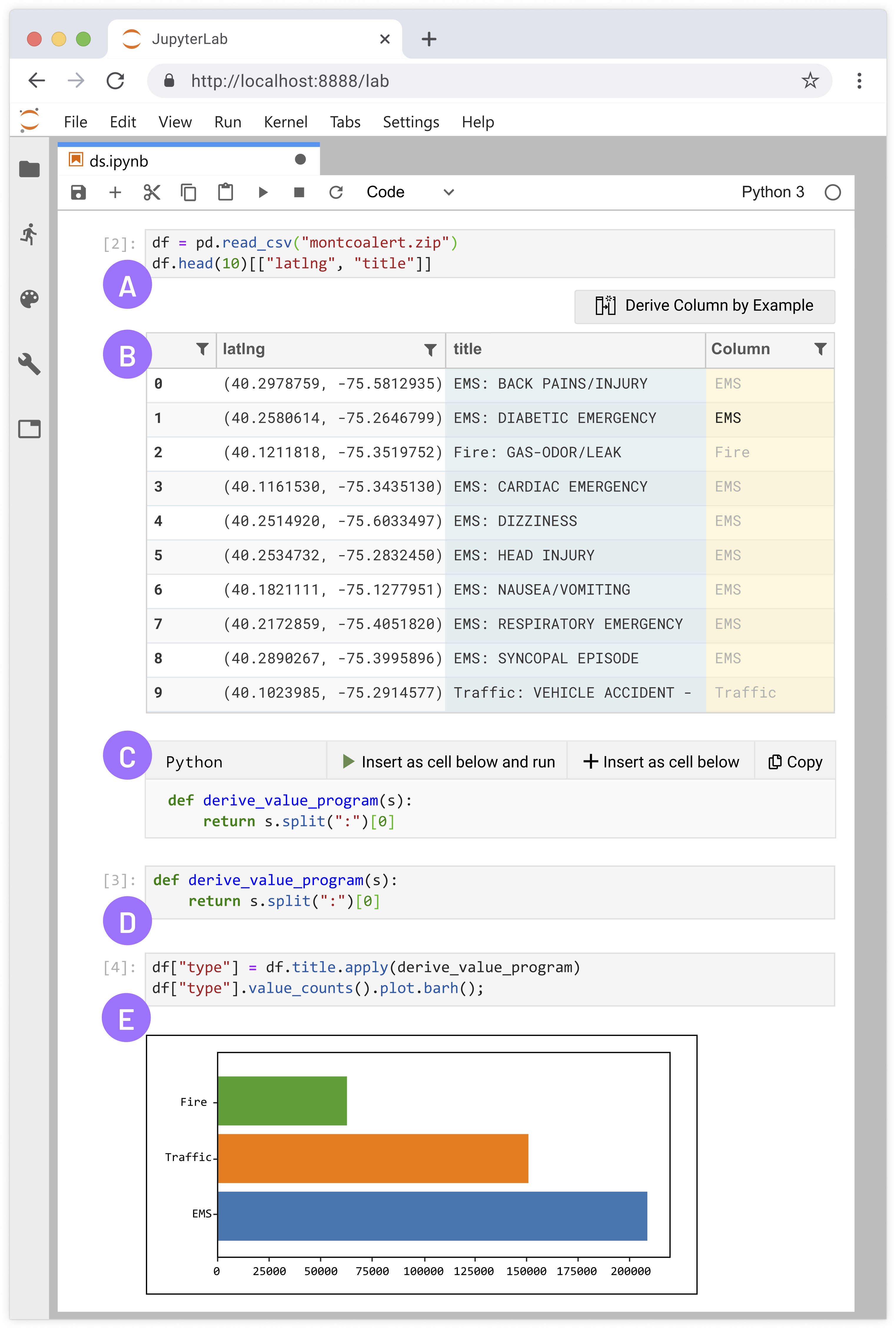Viewport: 896px width, 1329px height.
Task: Click the browser address bar URL
Action: point(290,81)
